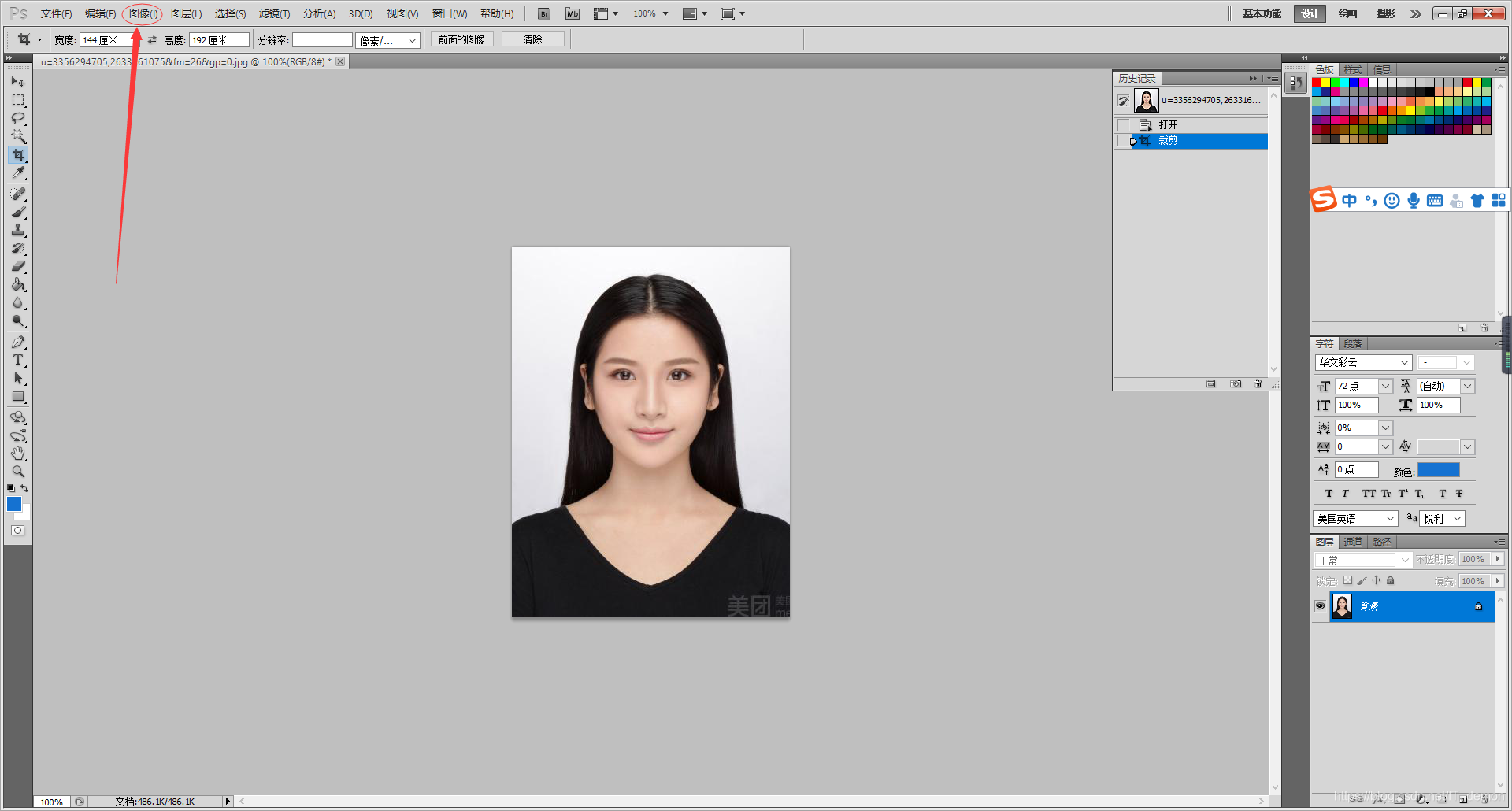Hide the 背景 layer with eye icon
1512x811 pixels.
point(1321,606)
